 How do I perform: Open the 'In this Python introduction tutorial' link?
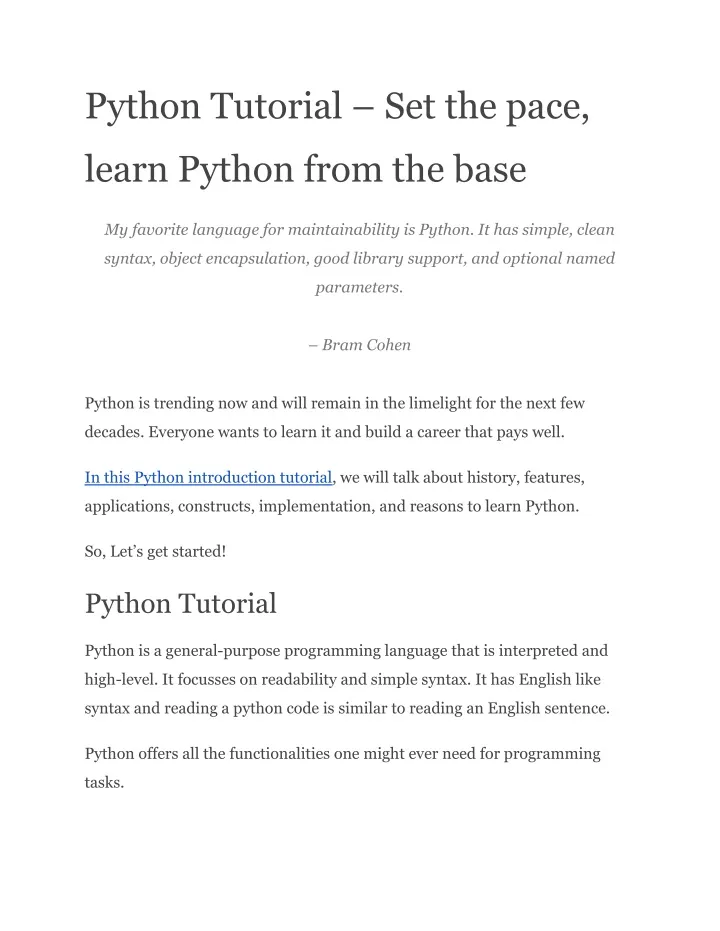[x=208, y=477]
